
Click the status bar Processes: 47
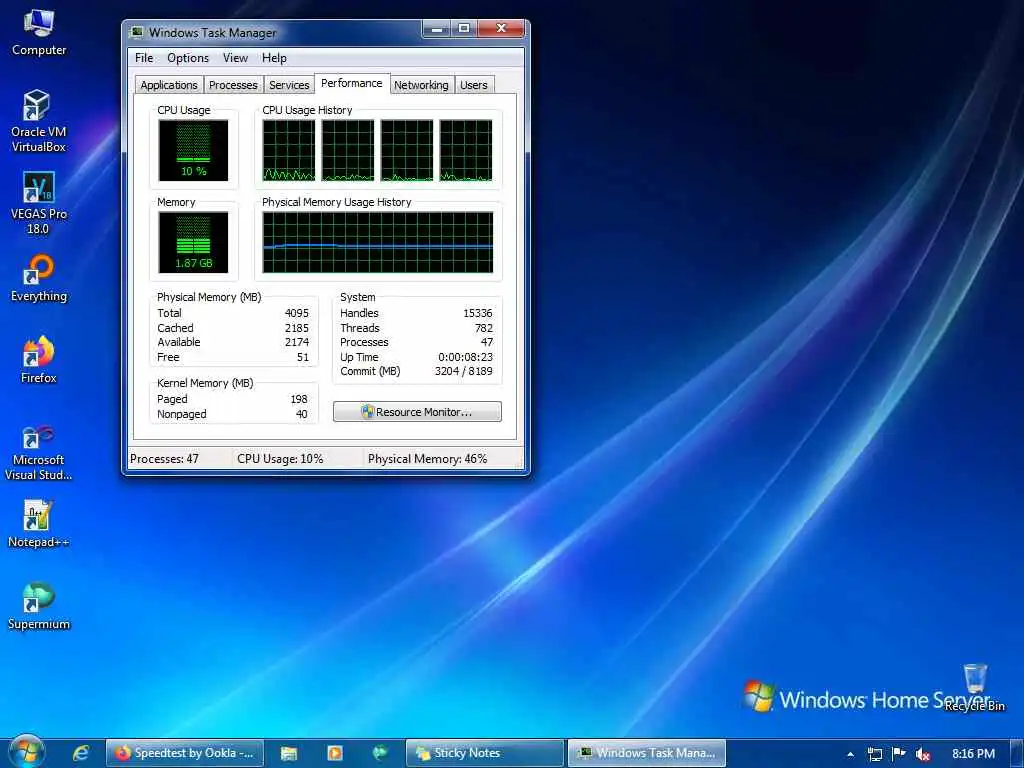point(164,458)
